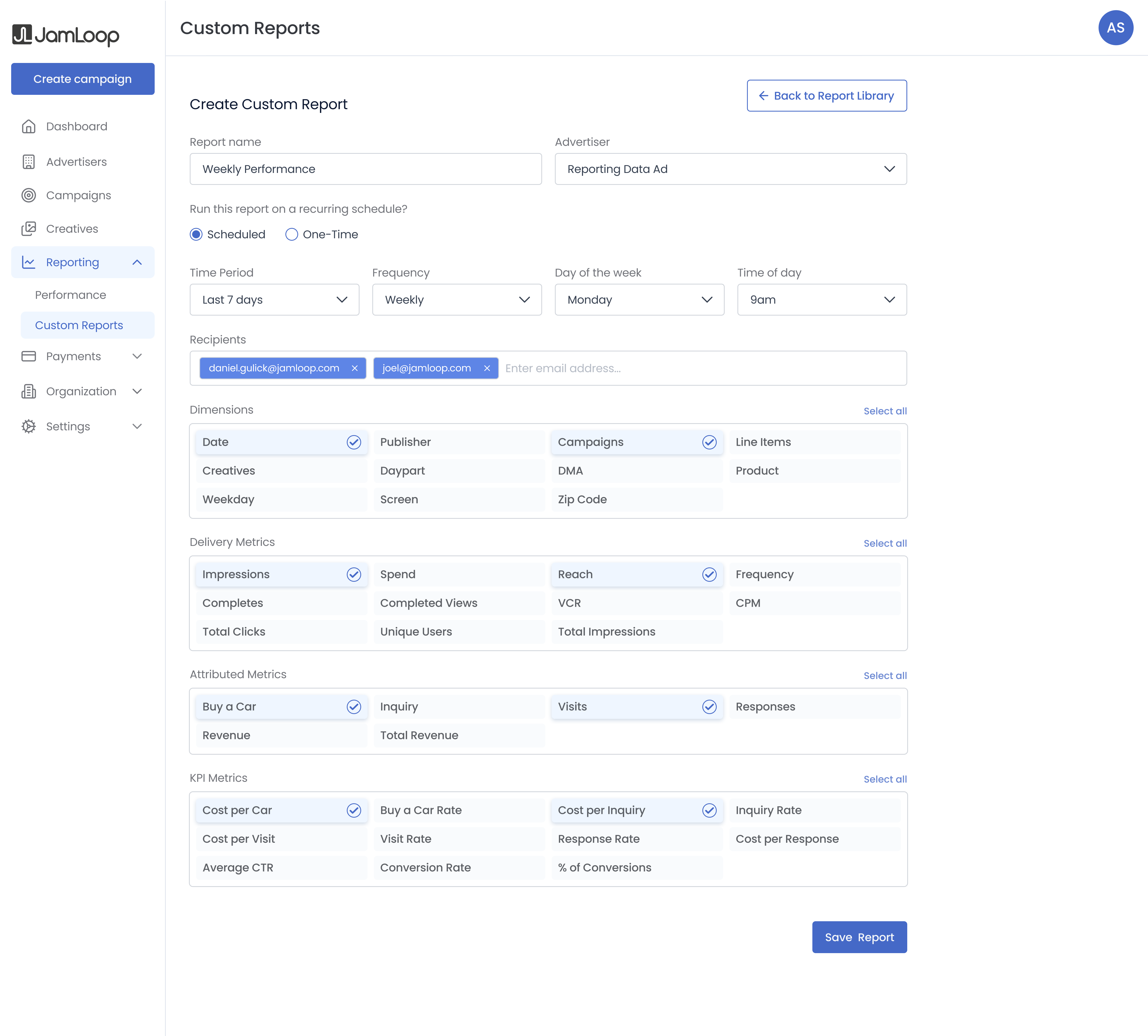Viewport: 1148px width, 1036px height.
Task: Open the AS user avatar
Action: (x=1115, y=27)
